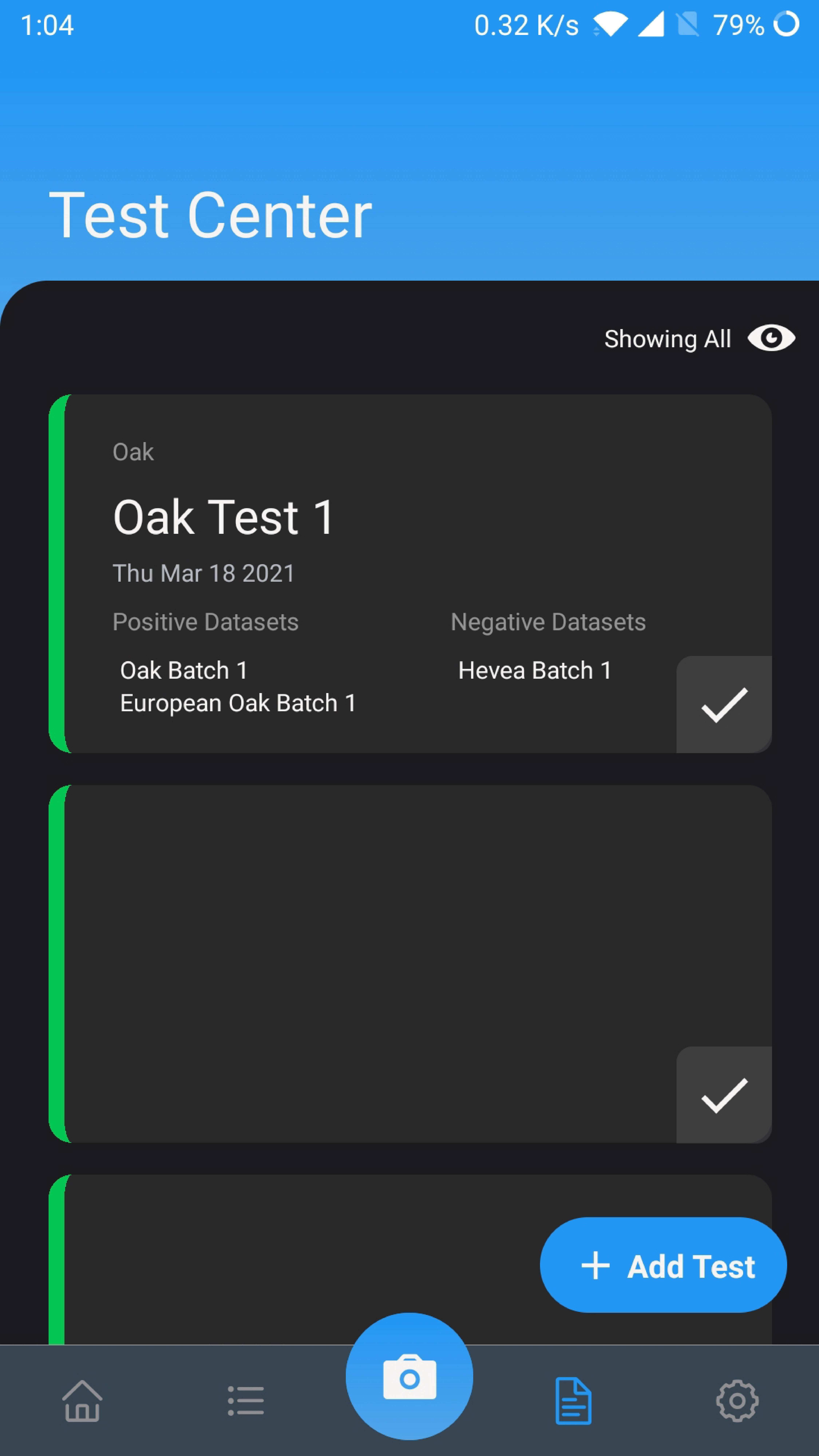Tap the checkmark on the second test card
This screenshot has width=819, height=1456.
pyautogui.click(x=724, y=1095)
